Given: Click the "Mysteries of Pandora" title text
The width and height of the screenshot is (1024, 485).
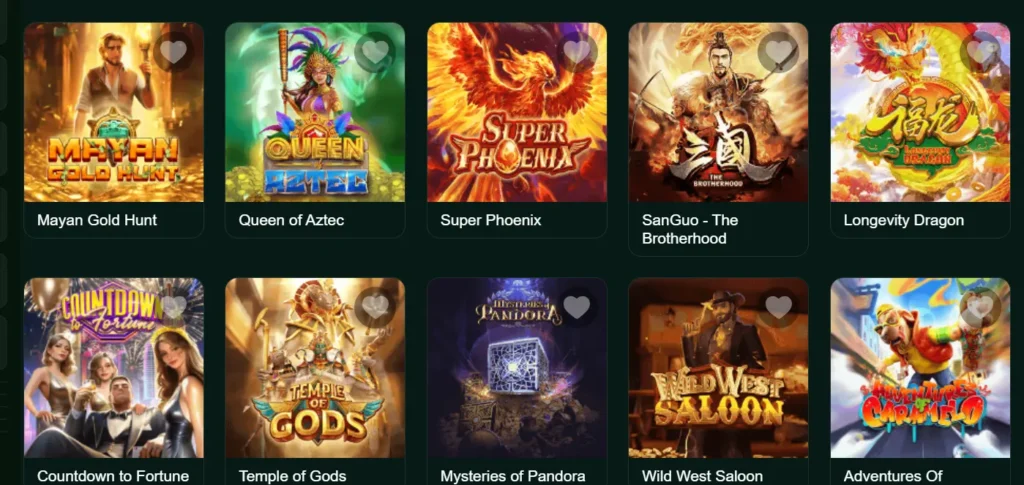Looking at the screenshot, I should [513, 476].
